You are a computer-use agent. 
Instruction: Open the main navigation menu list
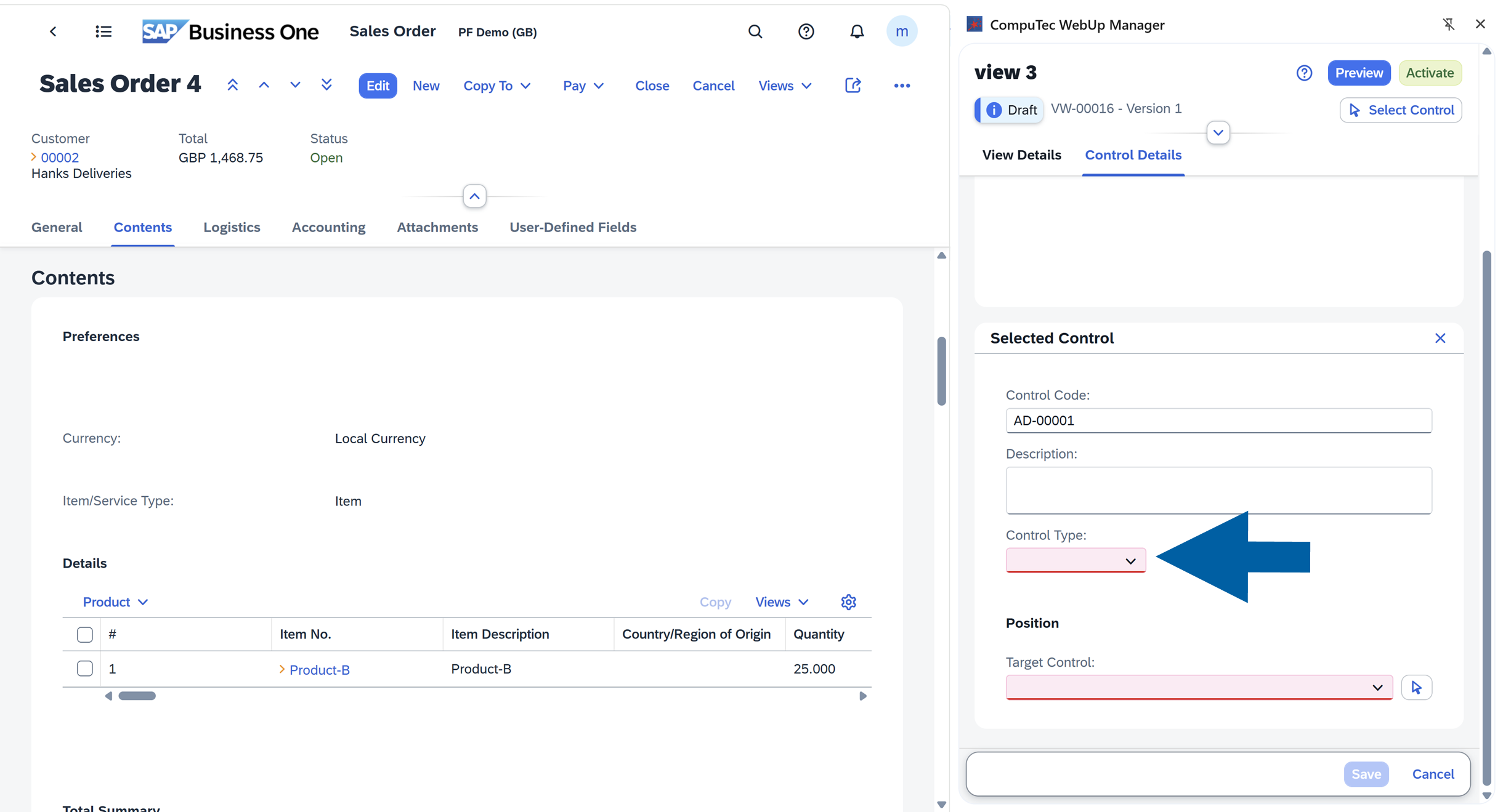103,31
